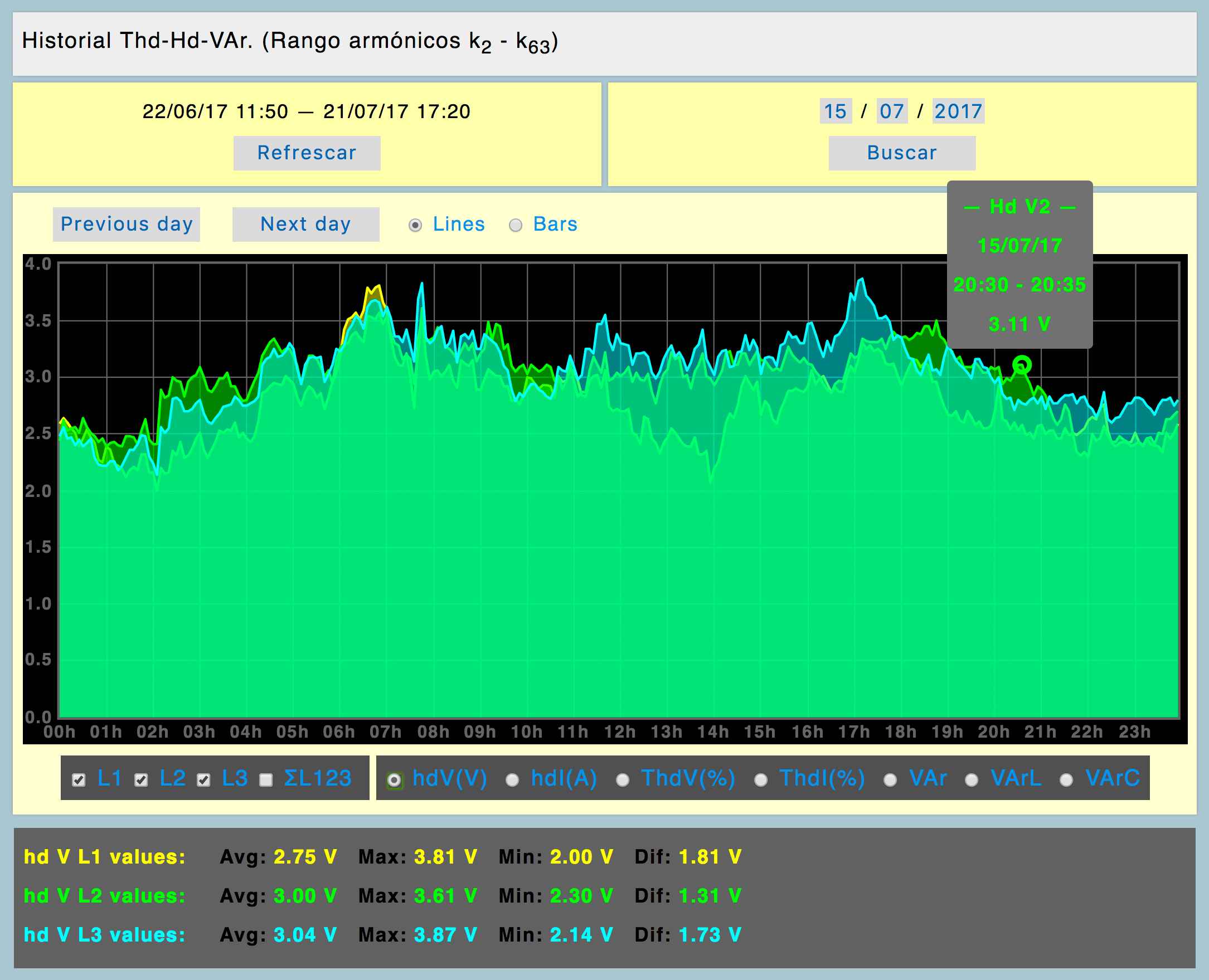Click the L3 Avg value 3.04 V

[x=305, y=935]
